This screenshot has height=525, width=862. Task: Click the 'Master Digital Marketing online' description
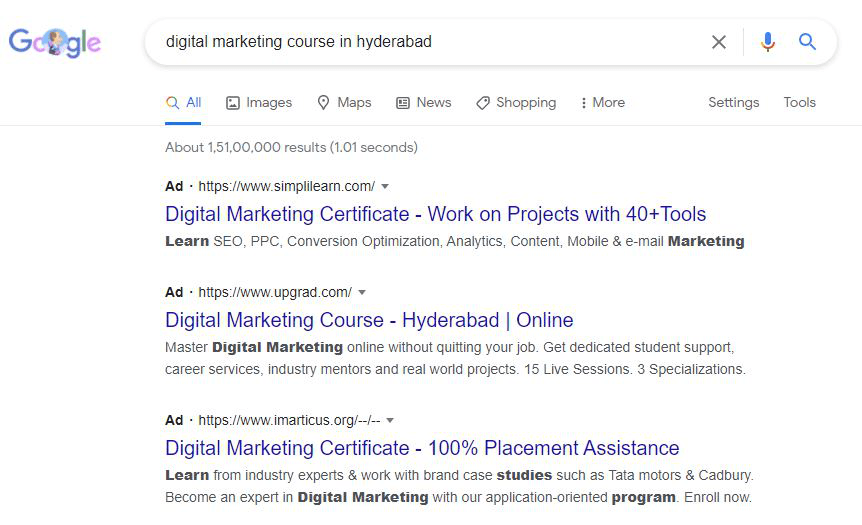point(455,358)
